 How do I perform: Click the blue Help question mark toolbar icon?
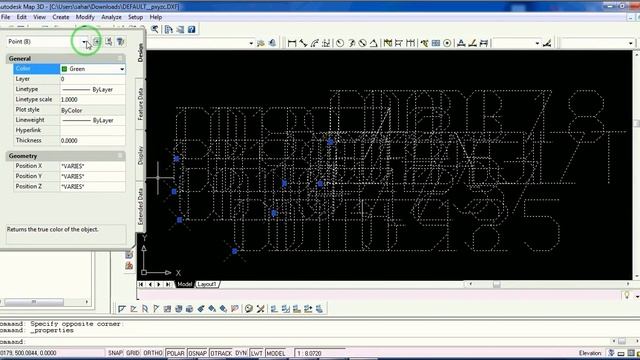pos(191,29)
